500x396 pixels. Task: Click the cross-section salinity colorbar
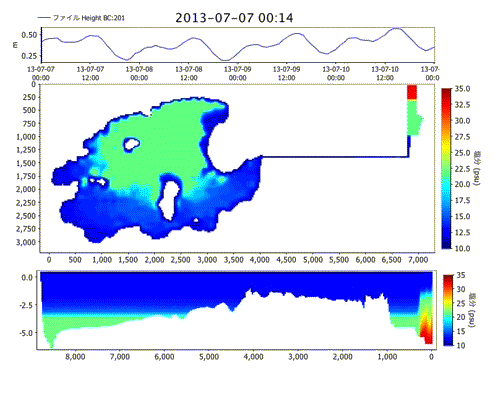click(x=448, y=310)
